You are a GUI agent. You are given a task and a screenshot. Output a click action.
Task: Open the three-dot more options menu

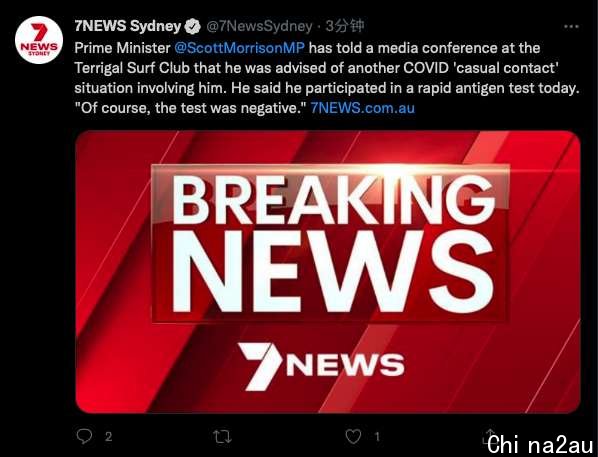point(571,26)
